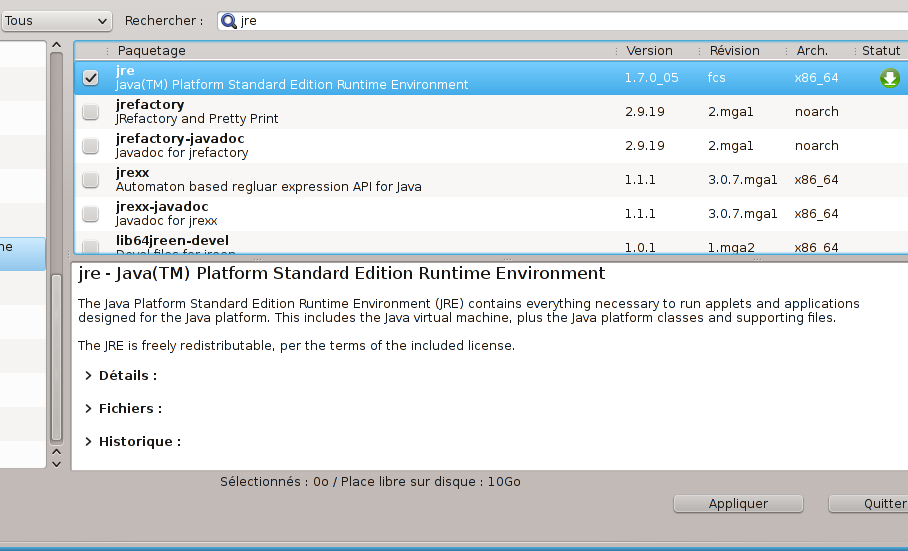Click the down arrow at the scrollbar's bottom

[56, 464]
